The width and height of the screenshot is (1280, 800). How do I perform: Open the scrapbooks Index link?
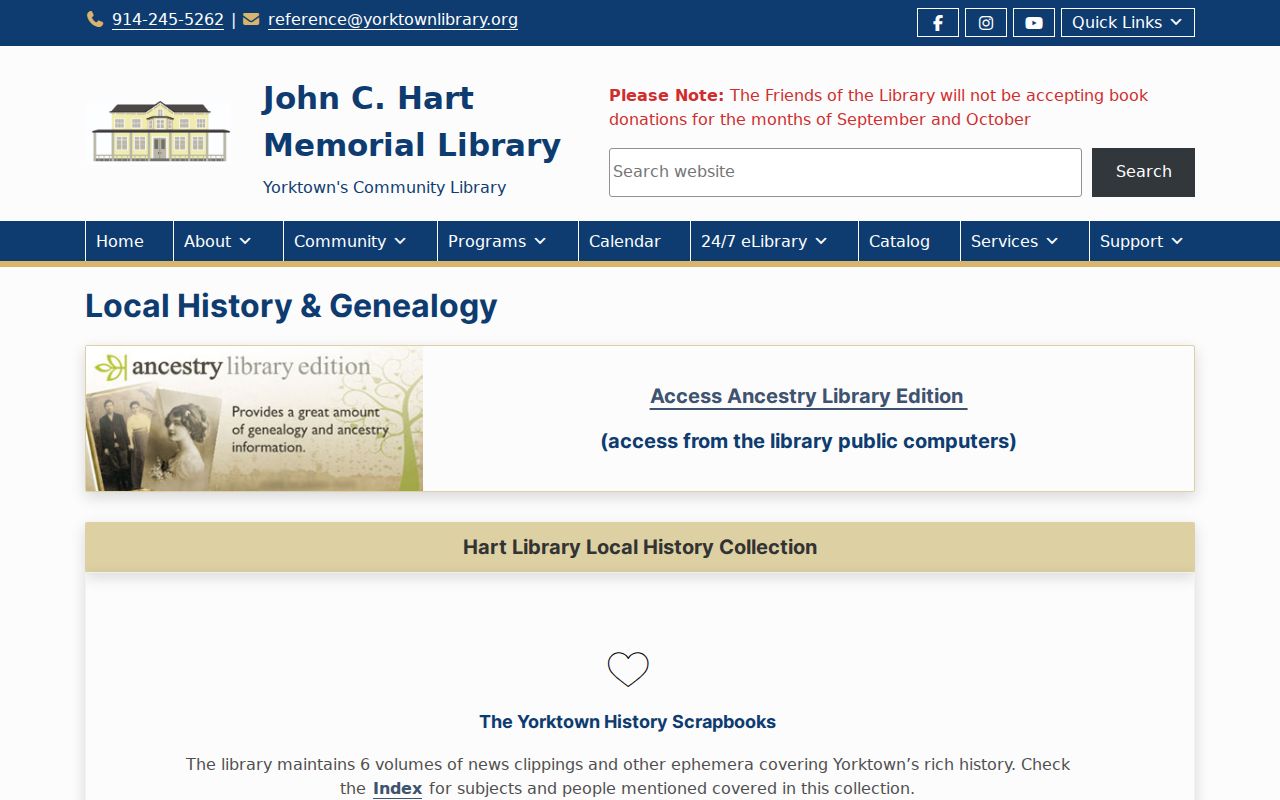(397, 788)
